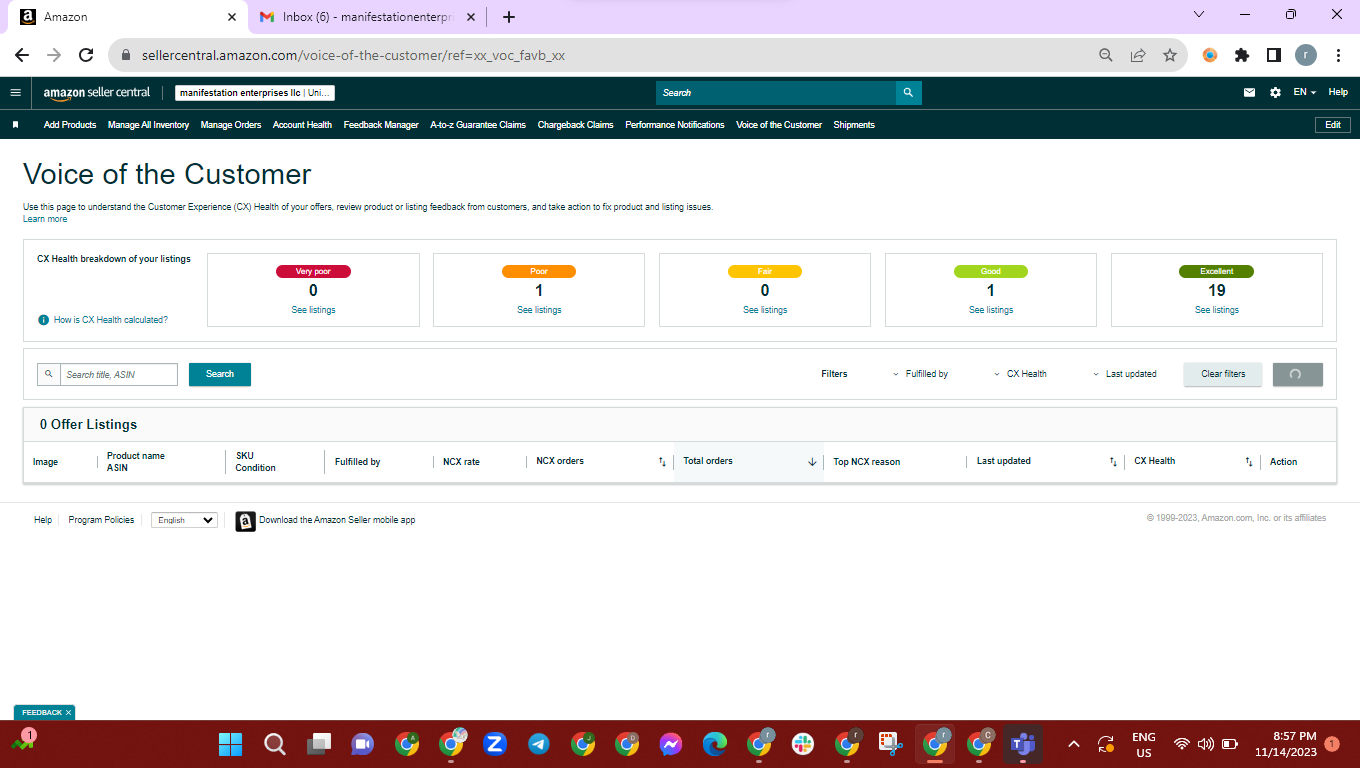Open Program Policies in the footer
1360x768 pixels.
(101, 520)
